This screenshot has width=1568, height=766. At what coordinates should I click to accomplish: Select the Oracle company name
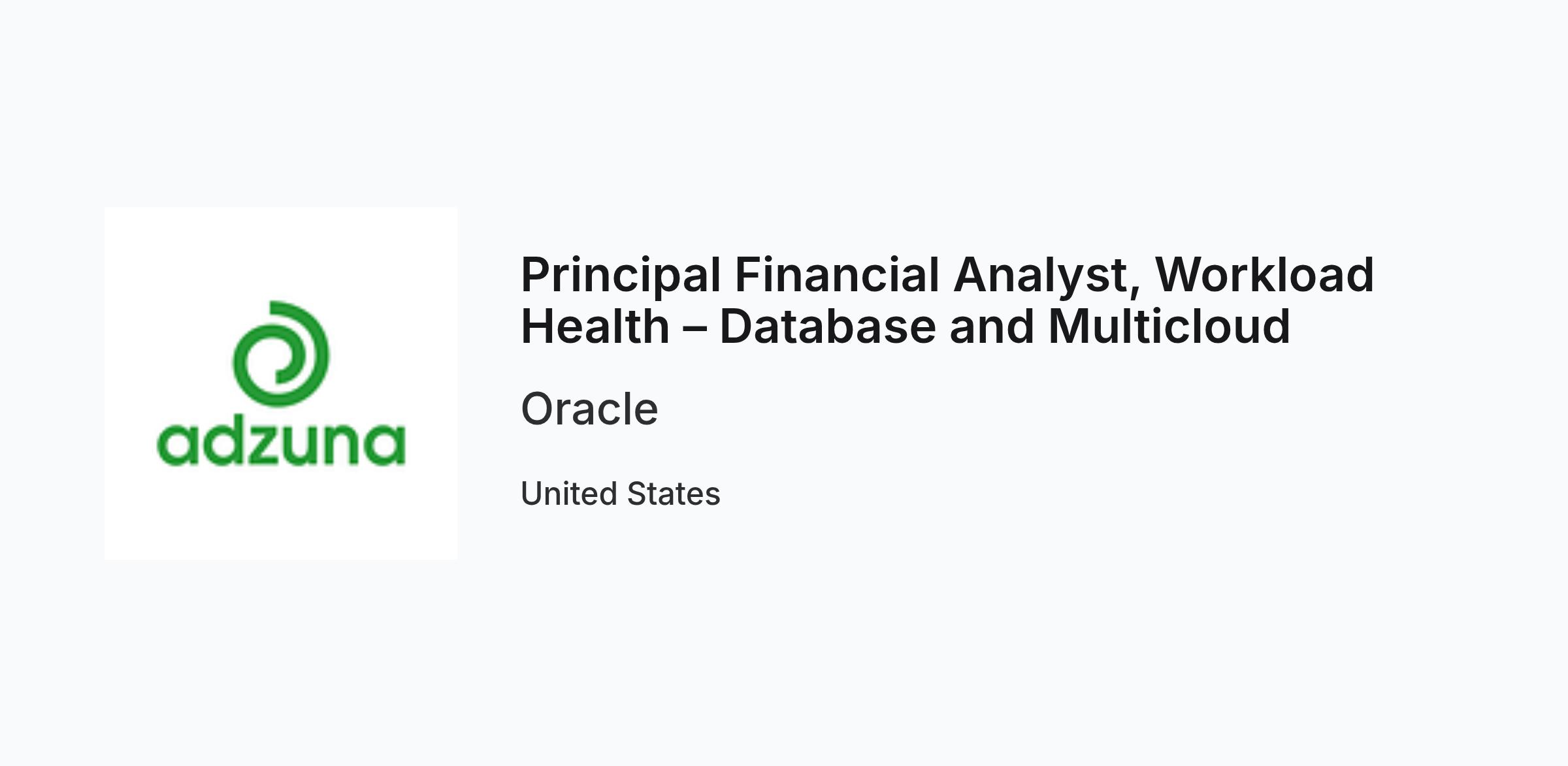click(589, 409)
